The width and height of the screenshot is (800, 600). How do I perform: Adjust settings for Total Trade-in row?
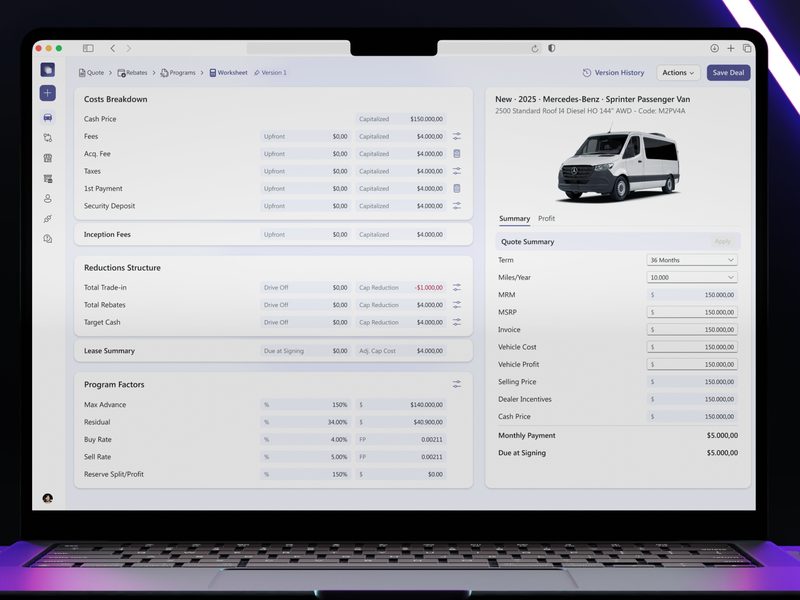click(x=457, y=287)
